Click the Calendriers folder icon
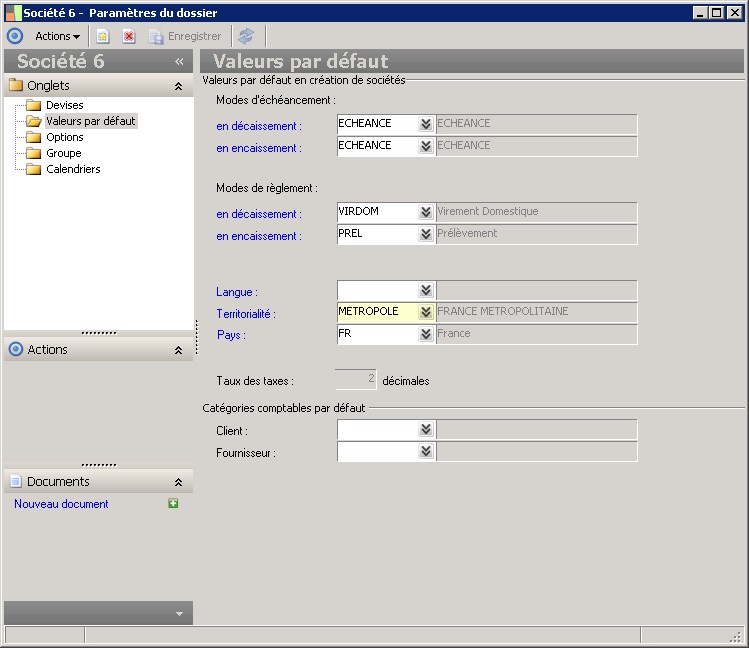The height and width of the screenshot is (648, 749). pos(33,169)
